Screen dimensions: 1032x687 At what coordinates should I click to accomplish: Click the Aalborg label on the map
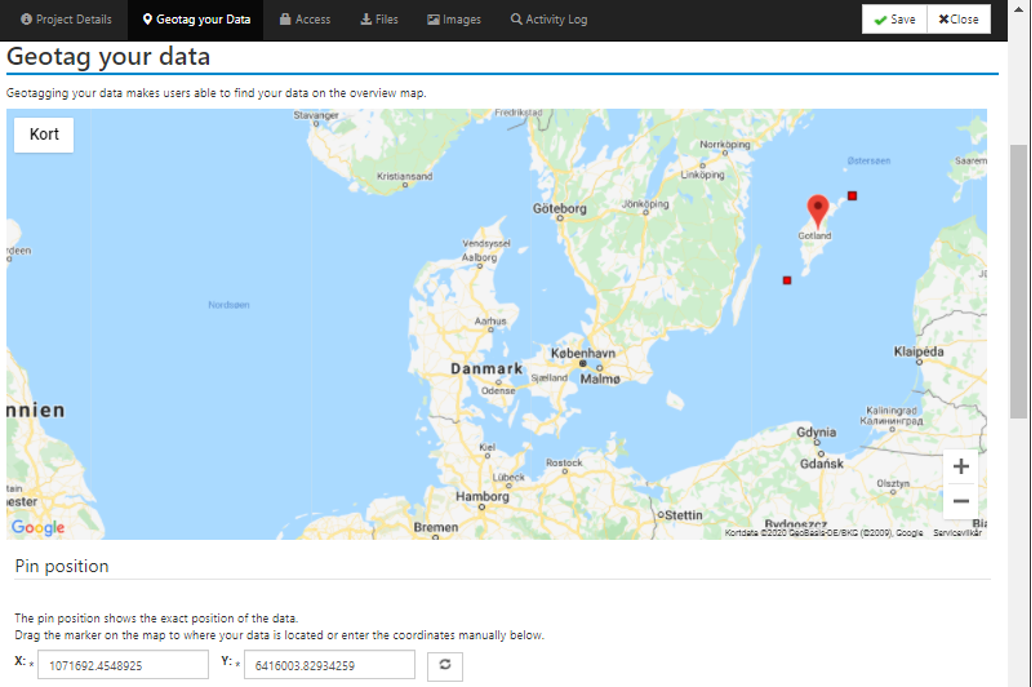479,257
